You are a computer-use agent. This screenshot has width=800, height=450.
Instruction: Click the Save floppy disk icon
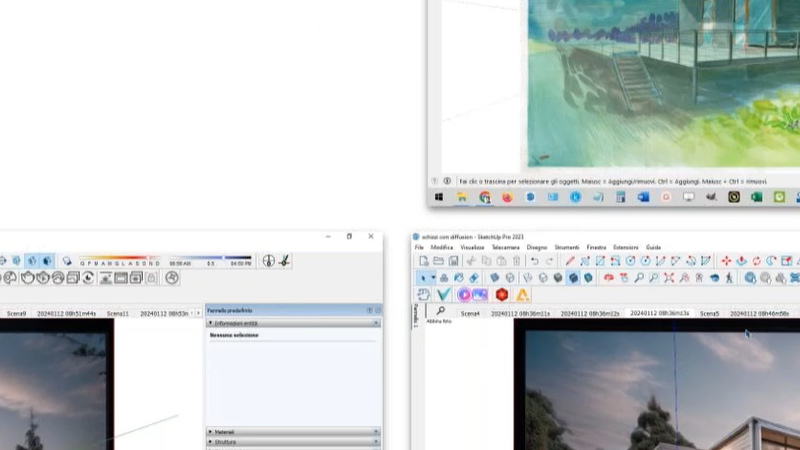(453, 261)
